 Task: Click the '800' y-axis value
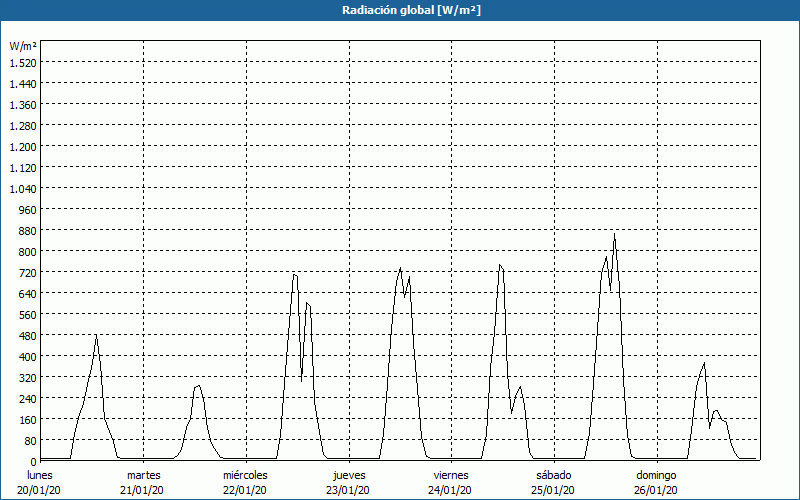click(x=28, y=252)
